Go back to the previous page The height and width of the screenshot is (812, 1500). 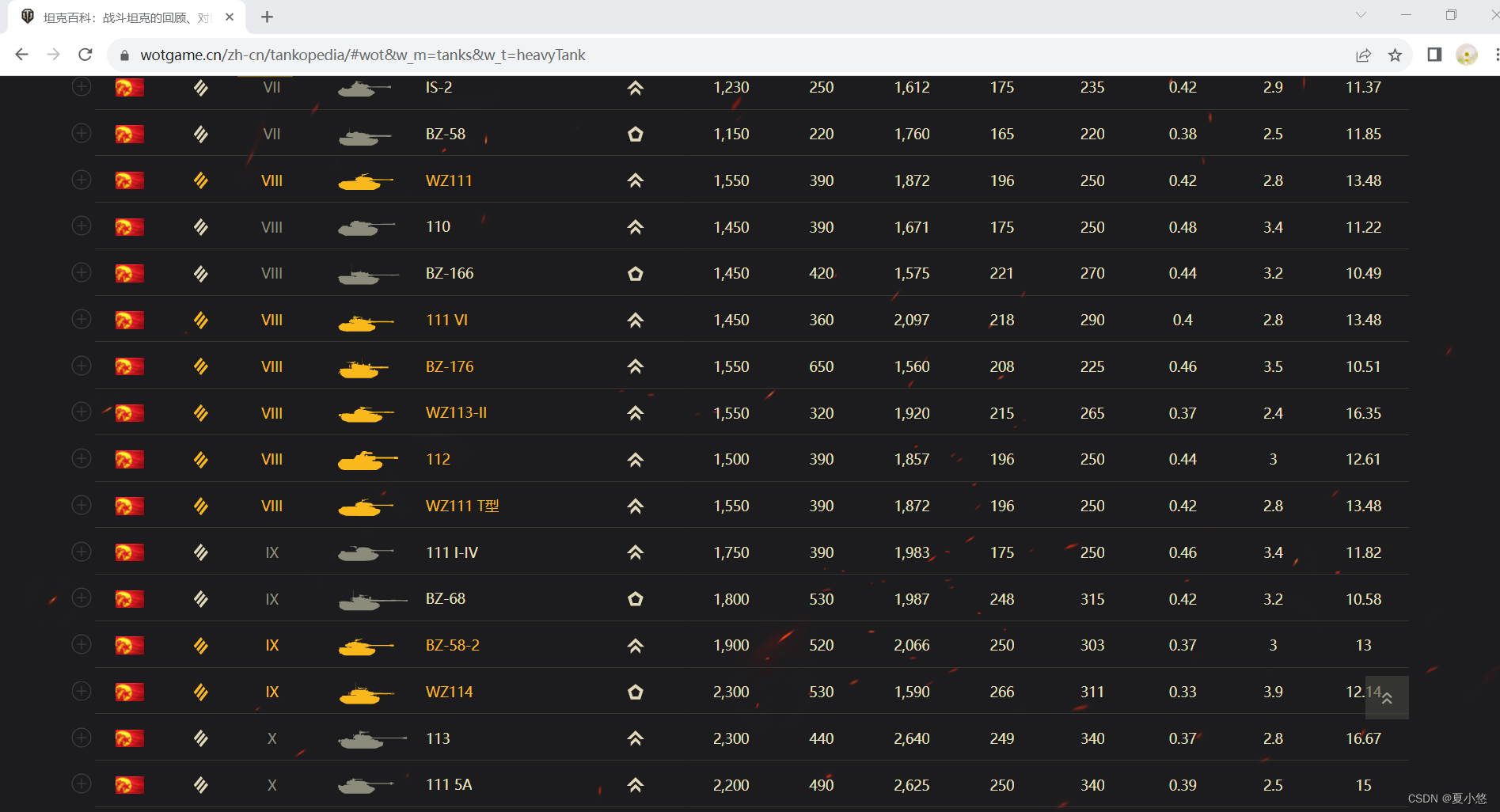[x=22, y=55]
